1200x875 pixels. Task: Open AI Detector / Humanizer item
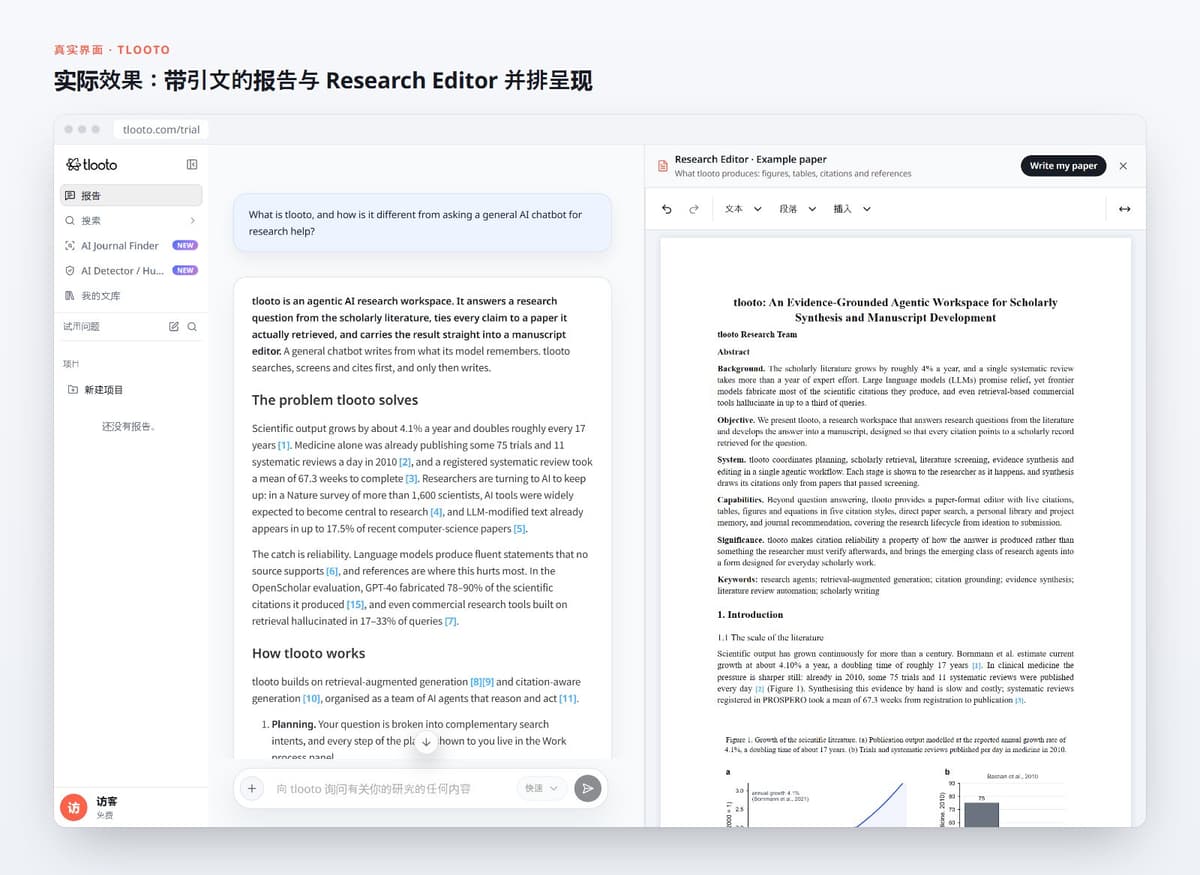(x=131, y=270)
